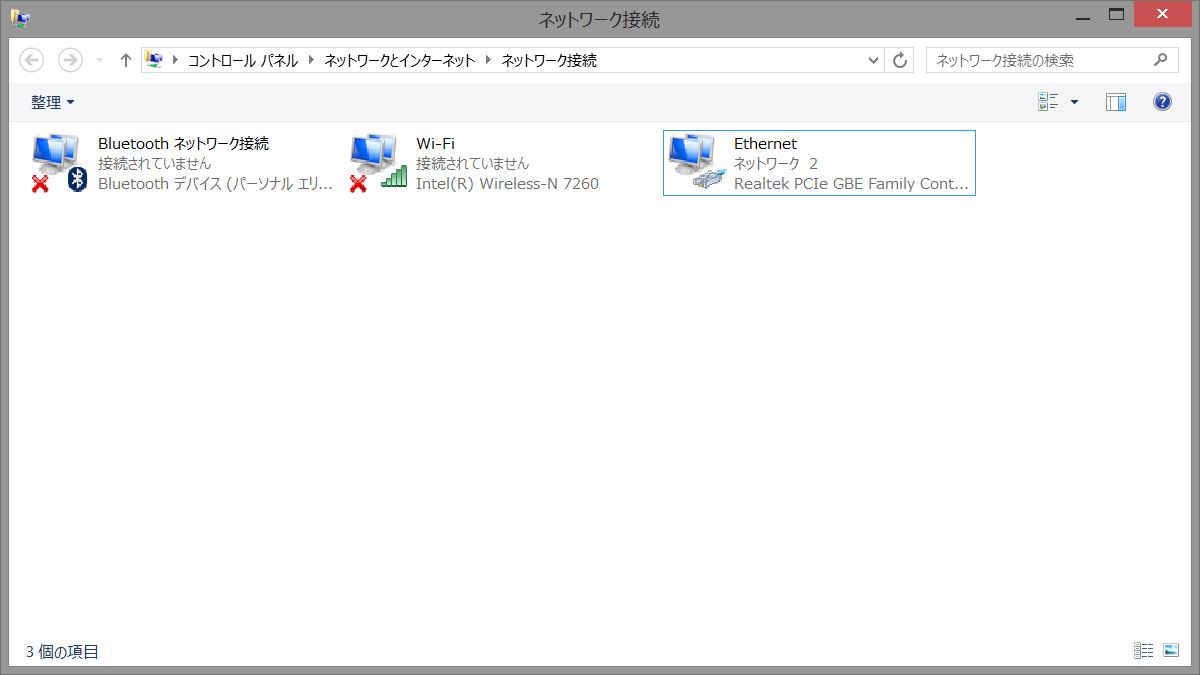Open the help button

click(1162, 102)
